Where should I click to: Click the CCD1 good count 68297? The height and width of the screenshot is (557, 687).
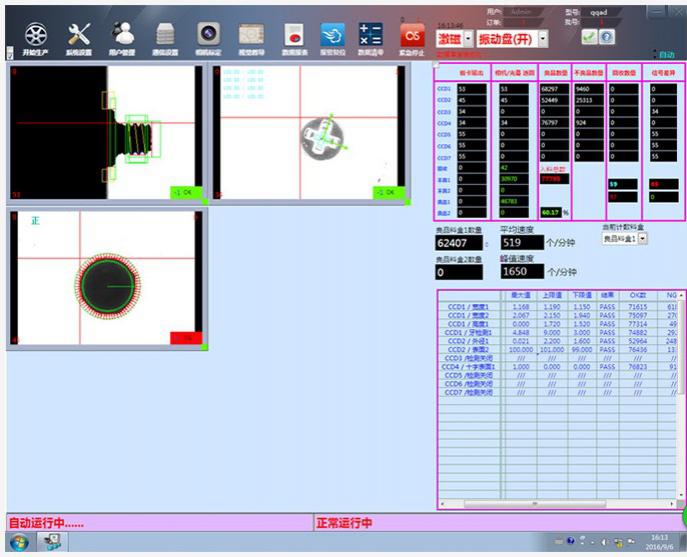click(x=554, y=89)
